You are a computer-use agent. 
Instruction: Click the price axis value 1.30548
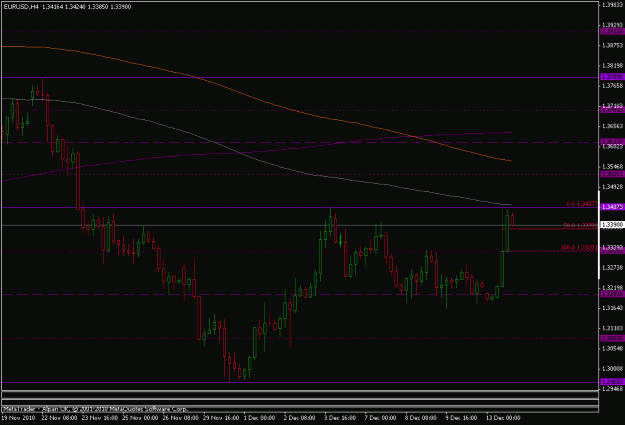[x=612, y=348]
